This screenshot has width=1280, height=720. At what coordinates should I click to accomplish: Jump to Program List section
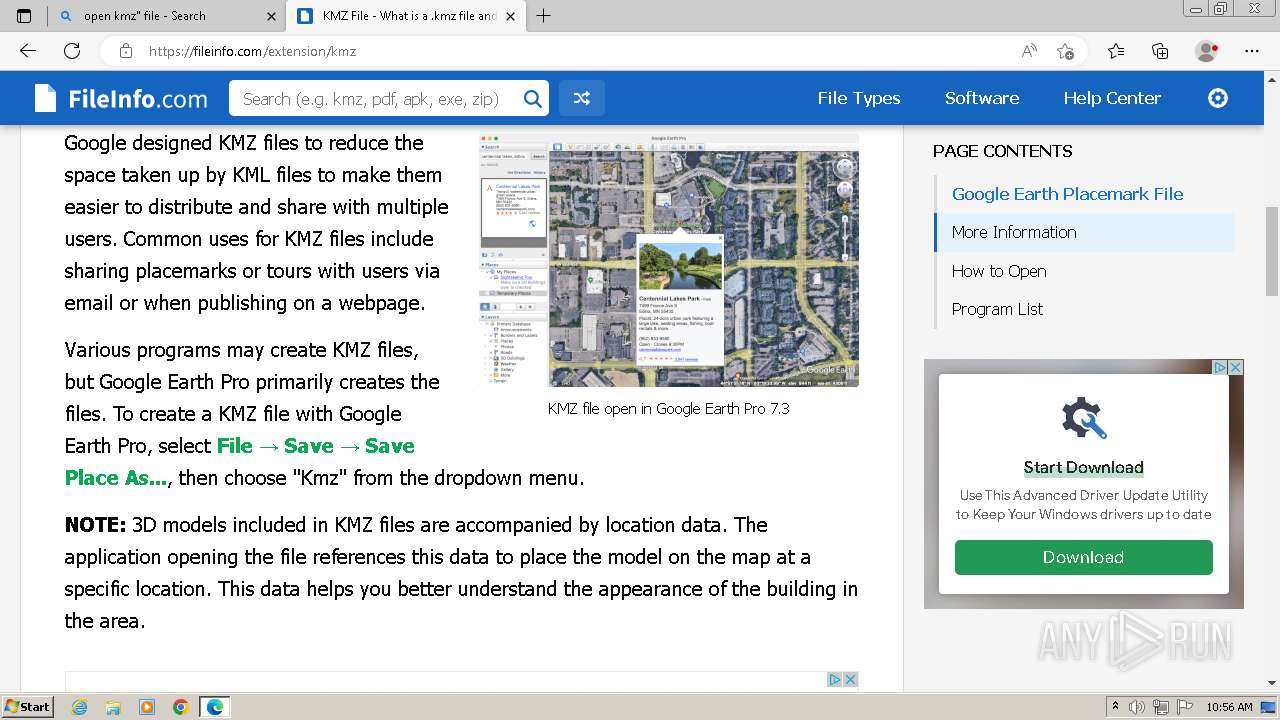(997, 309)
